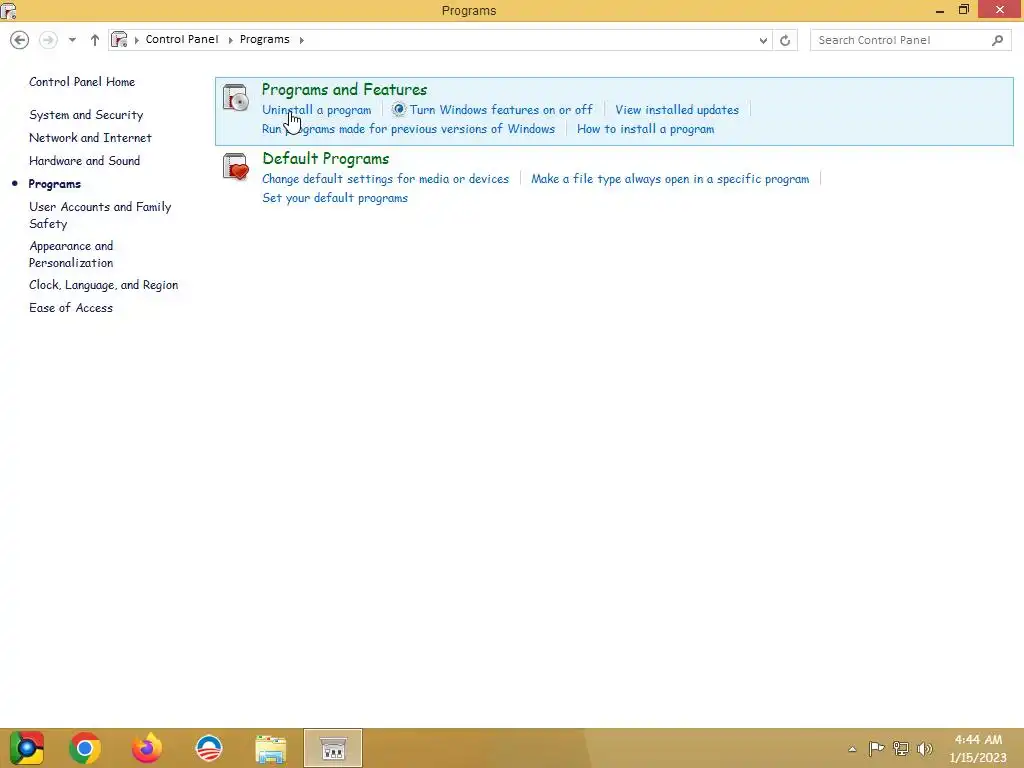This screenshot has height=768, width=1024.
Task: Change default settings for media or devices
Action: click(x=385, y=179)
